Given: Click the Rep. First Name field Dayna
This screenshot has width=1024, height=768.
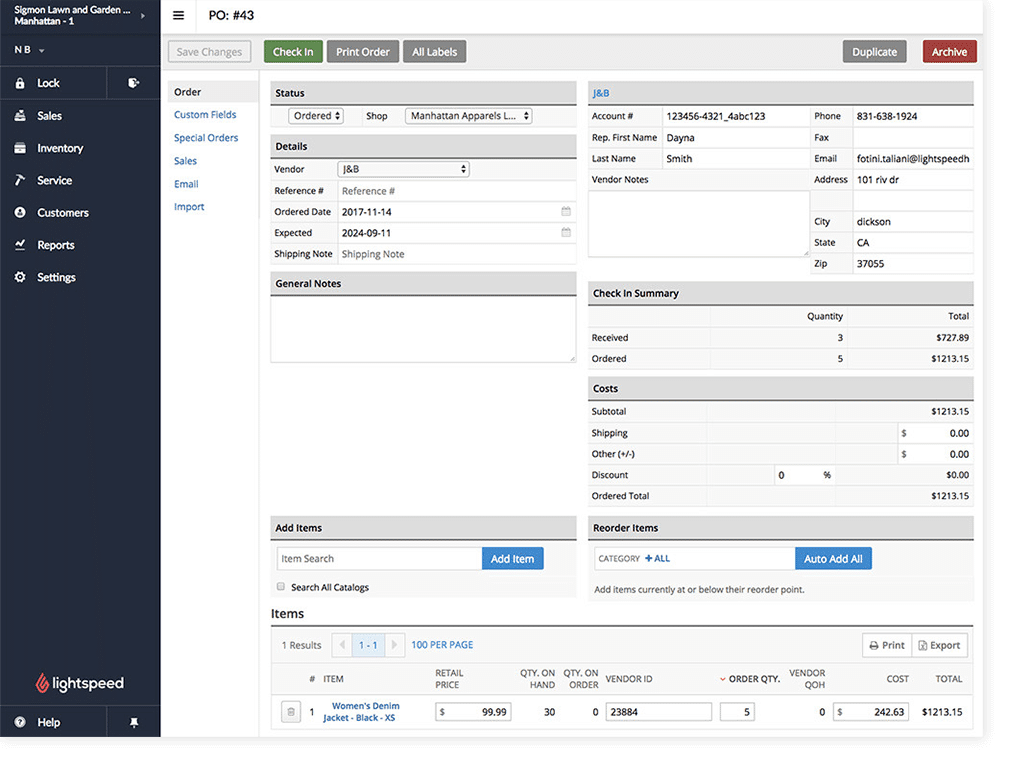Looking at the screenshot, I should (735, 138).
